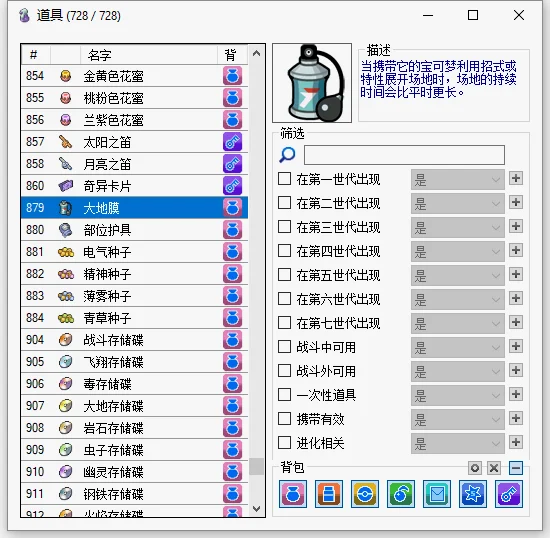Click the magnifier search icon
This screenshot has height=538, width=550.
287,155
